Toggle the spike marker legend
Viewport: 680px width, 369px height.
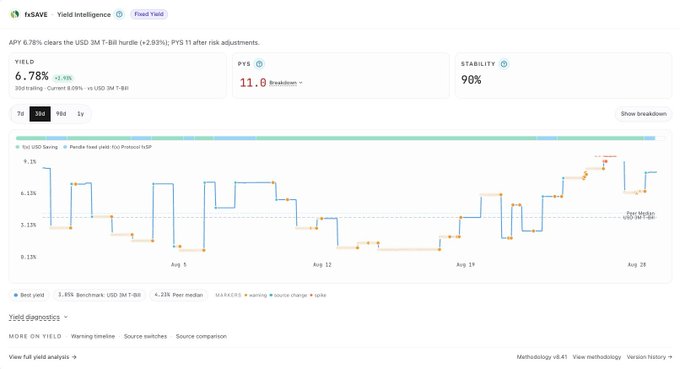tap(318, 295)
